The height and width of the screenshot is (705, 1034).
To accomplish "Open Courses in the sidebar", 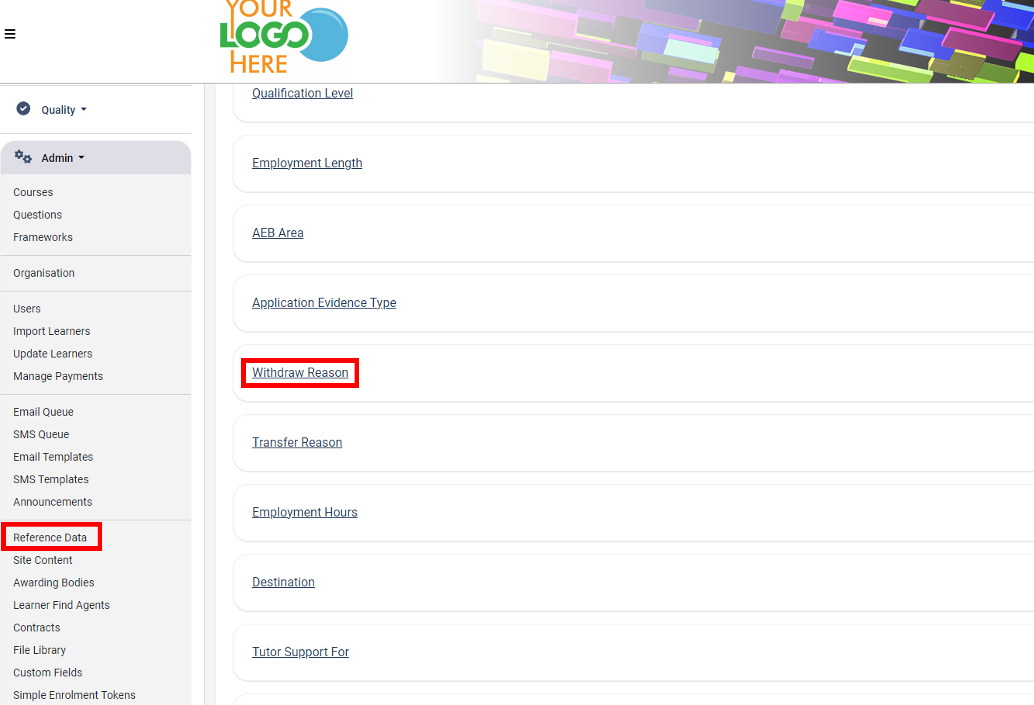I will [33, 193].
